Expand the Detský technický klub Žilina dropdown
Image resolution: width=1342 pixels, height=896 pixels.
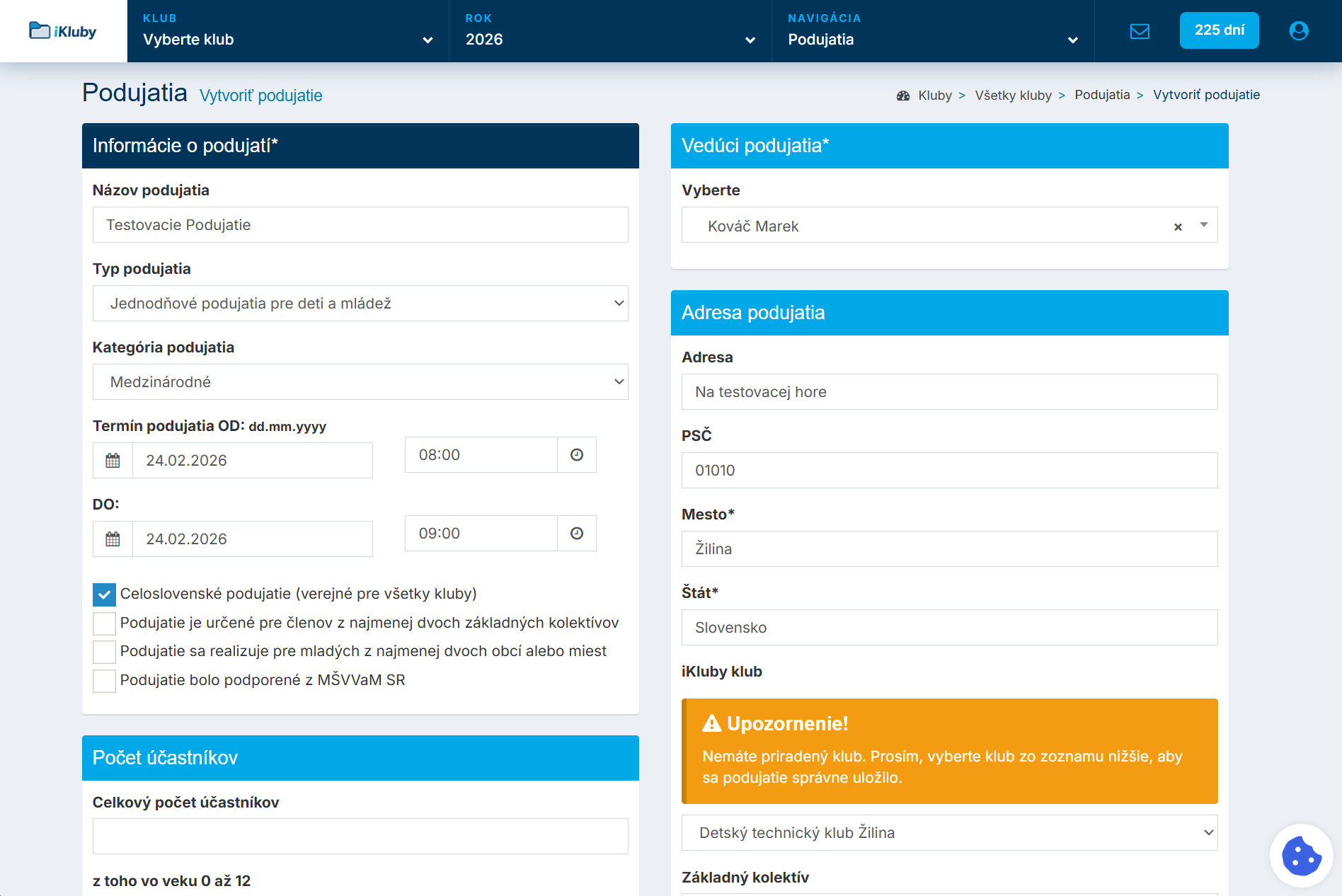point(949,833)
